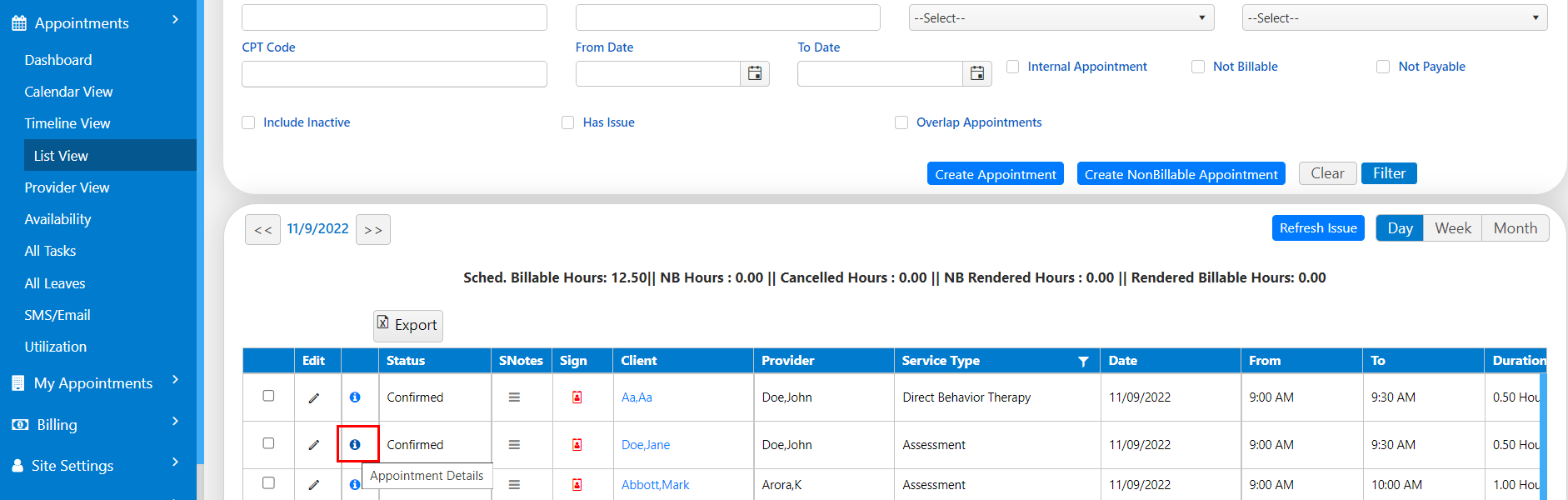Screen dimensions: 1568x500
Task: Open Timeline View in sidebar
Action: (67, 123)
